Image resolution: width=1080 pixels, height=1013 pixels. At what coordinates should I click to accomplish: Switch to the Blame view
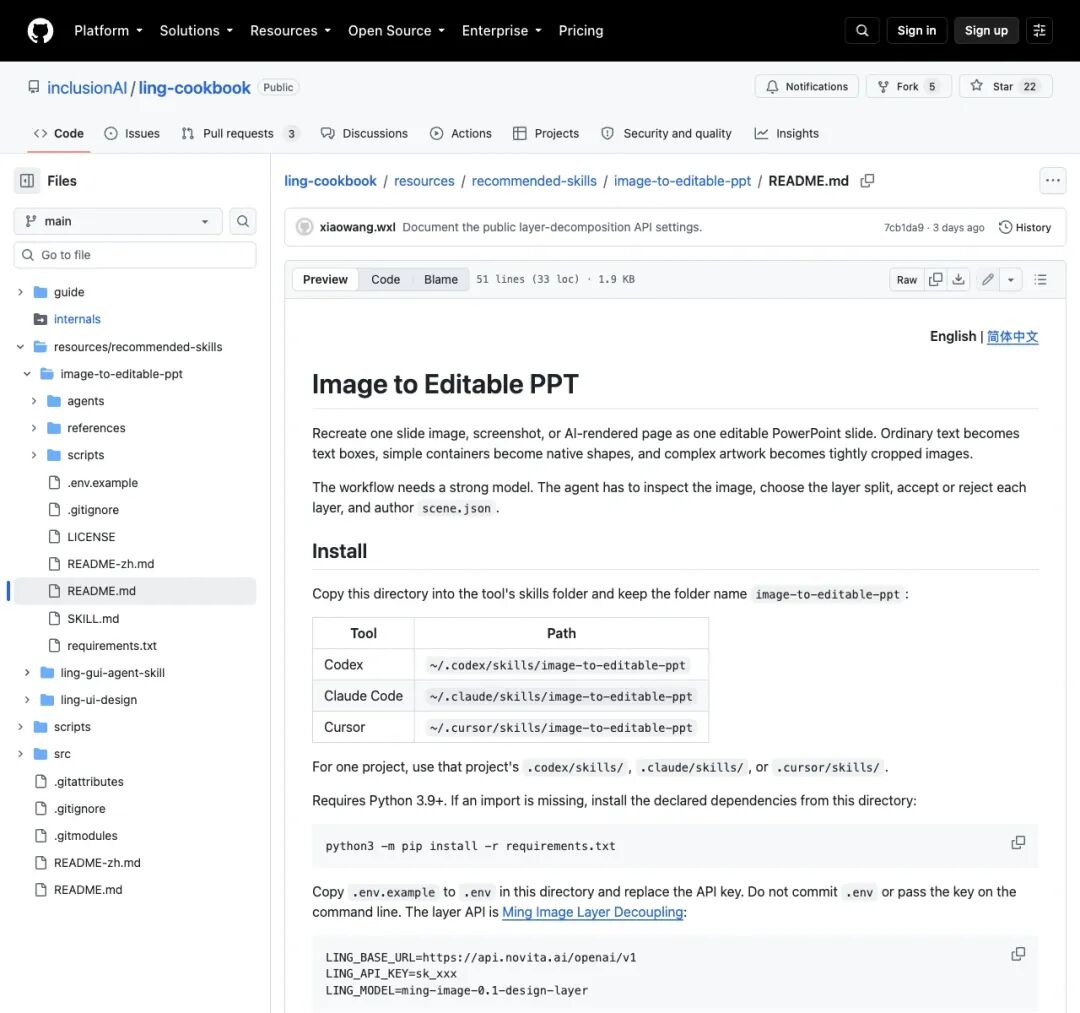(x=441, y=279)
